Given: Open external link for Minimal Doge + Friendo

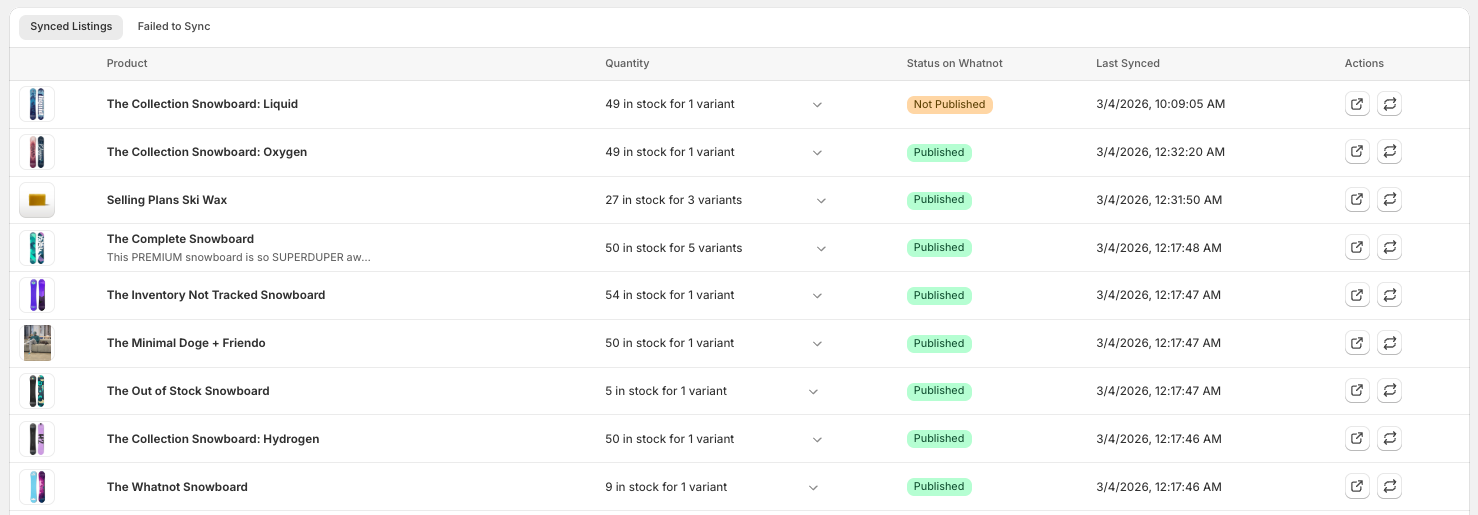Looking at the screenshot, I should pyautogui.click(x=1357, y=343).
